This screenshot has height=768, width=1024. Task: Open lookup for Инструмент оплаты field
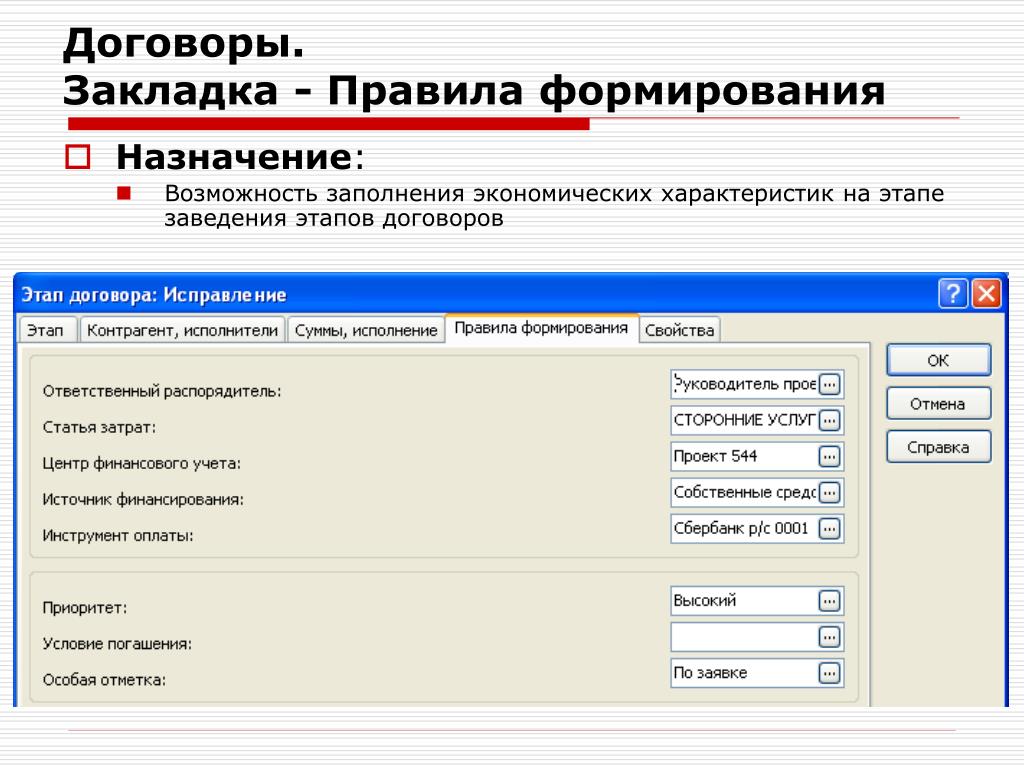point(829,528)
